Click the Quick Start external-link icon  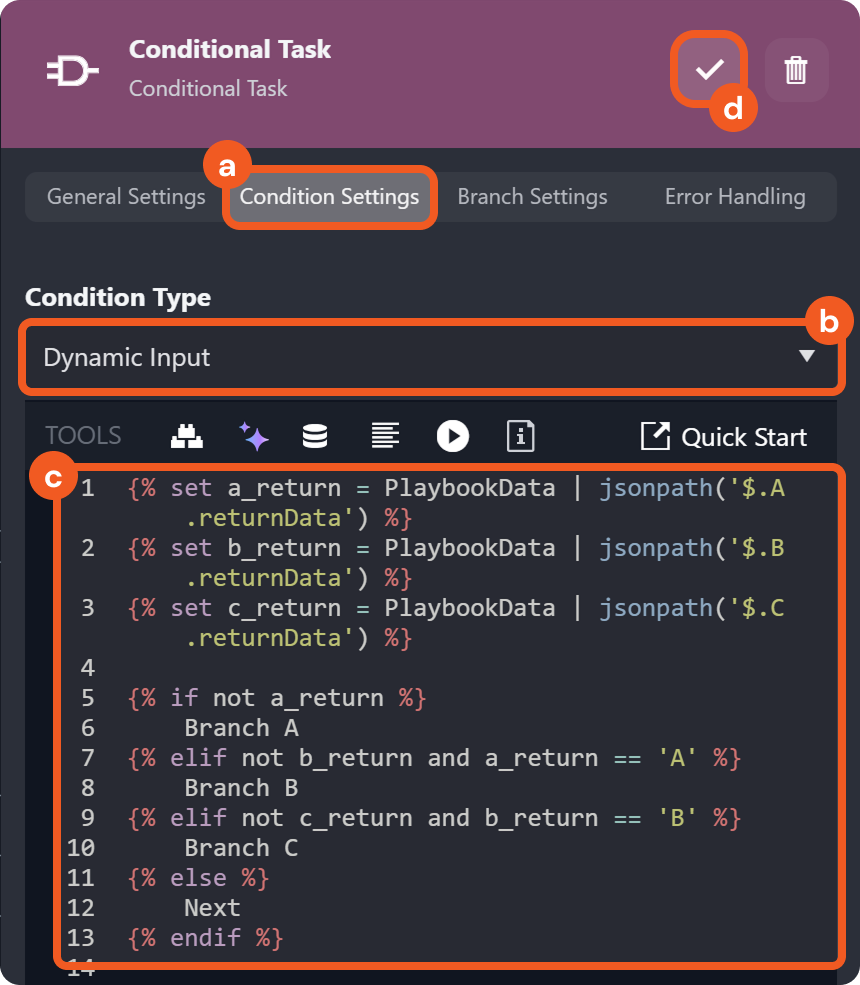pos(655,436)
